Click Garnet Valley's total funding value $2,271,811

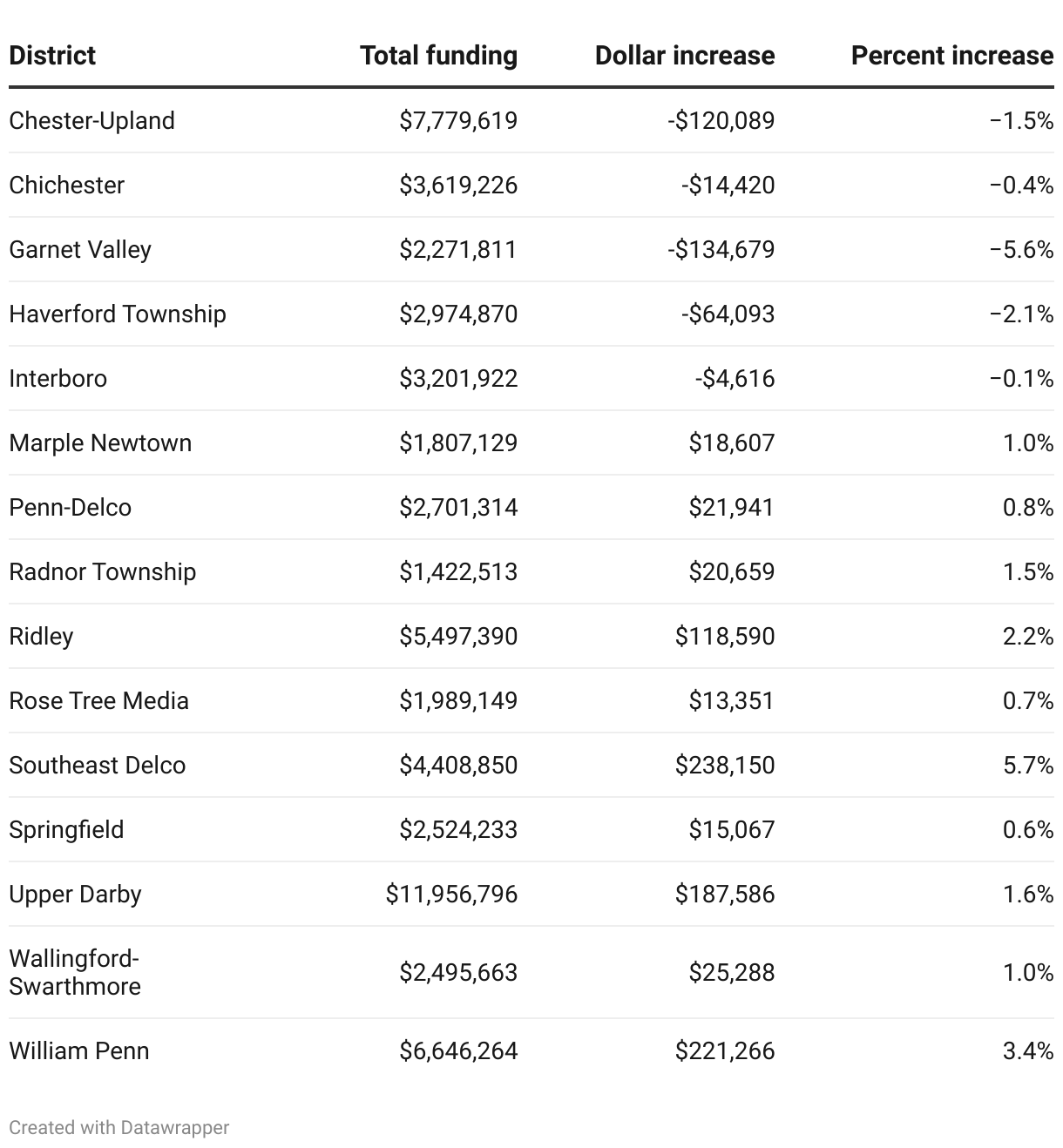(458, 249)
